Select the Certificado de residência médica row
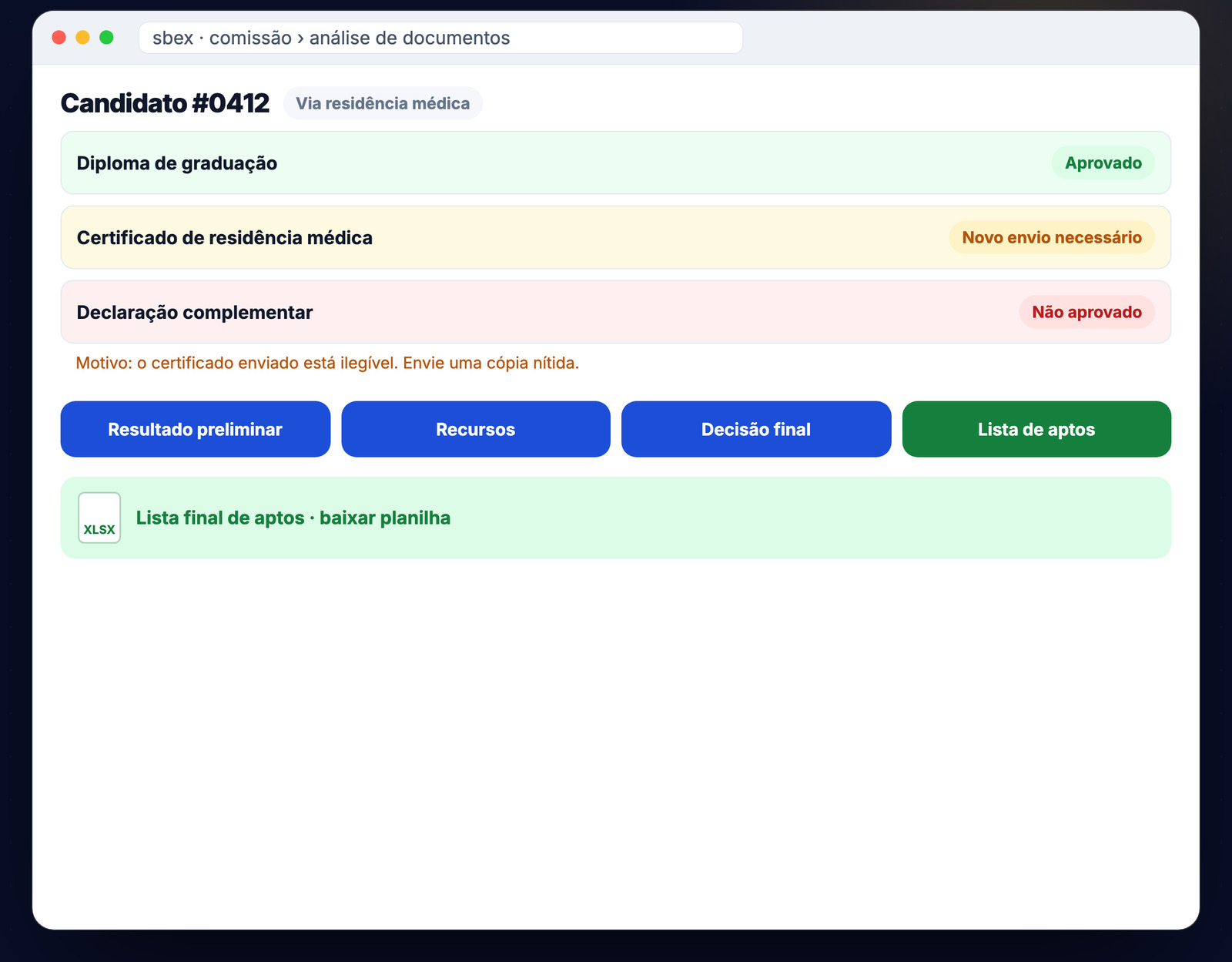The image size is (1232, 962). (616, 237)
